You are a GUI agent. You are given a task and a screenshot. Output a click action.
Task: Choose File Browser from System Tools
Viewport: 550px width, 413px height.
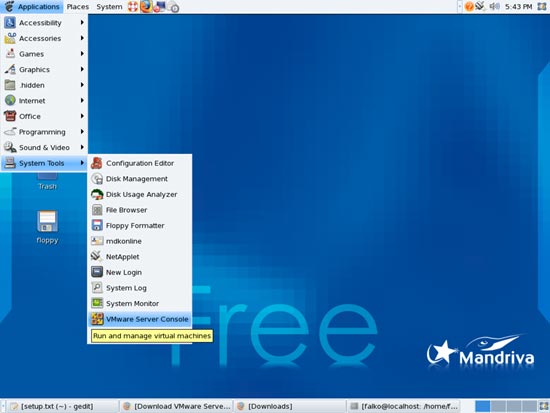coord(140,210)
